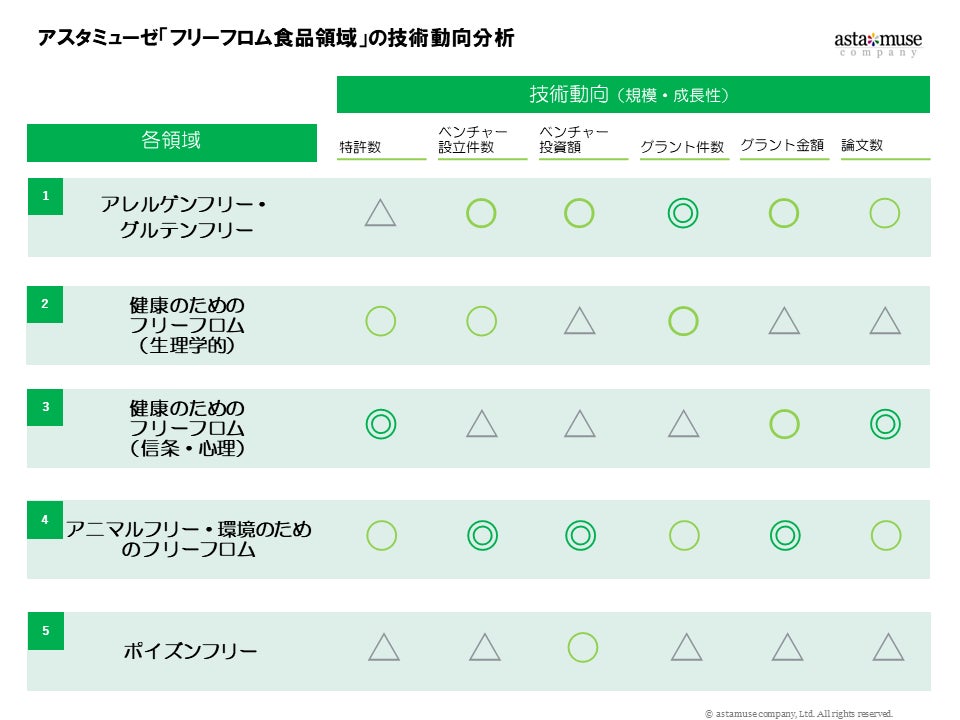Click the circle under ベンチャー投資額 in ポイズンフリー row
Image resolution: width=960 pixels, height=720 pixels.
tap(582, 647)
